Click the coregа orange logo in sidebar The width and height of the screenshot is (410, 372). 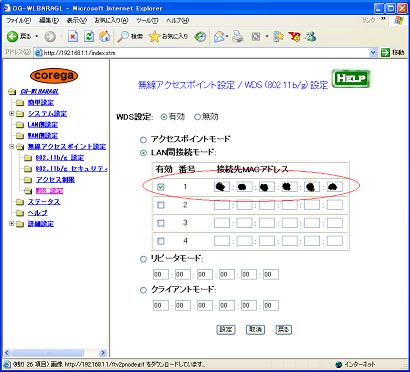coord(54,76)
